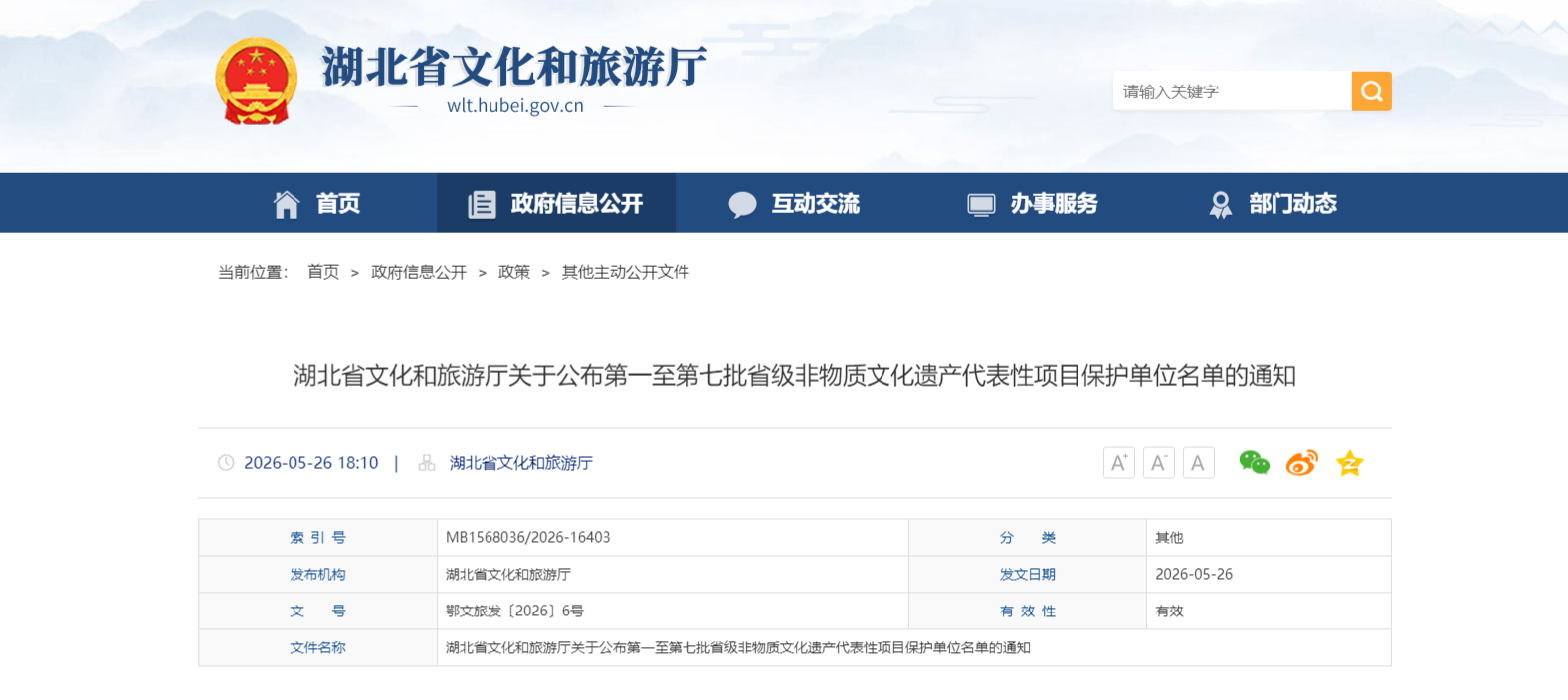This screenshot has width=1568, height=700.
Task: Click the 分类 label cell
Action: pyautogui.click(x=1028, y=538)
